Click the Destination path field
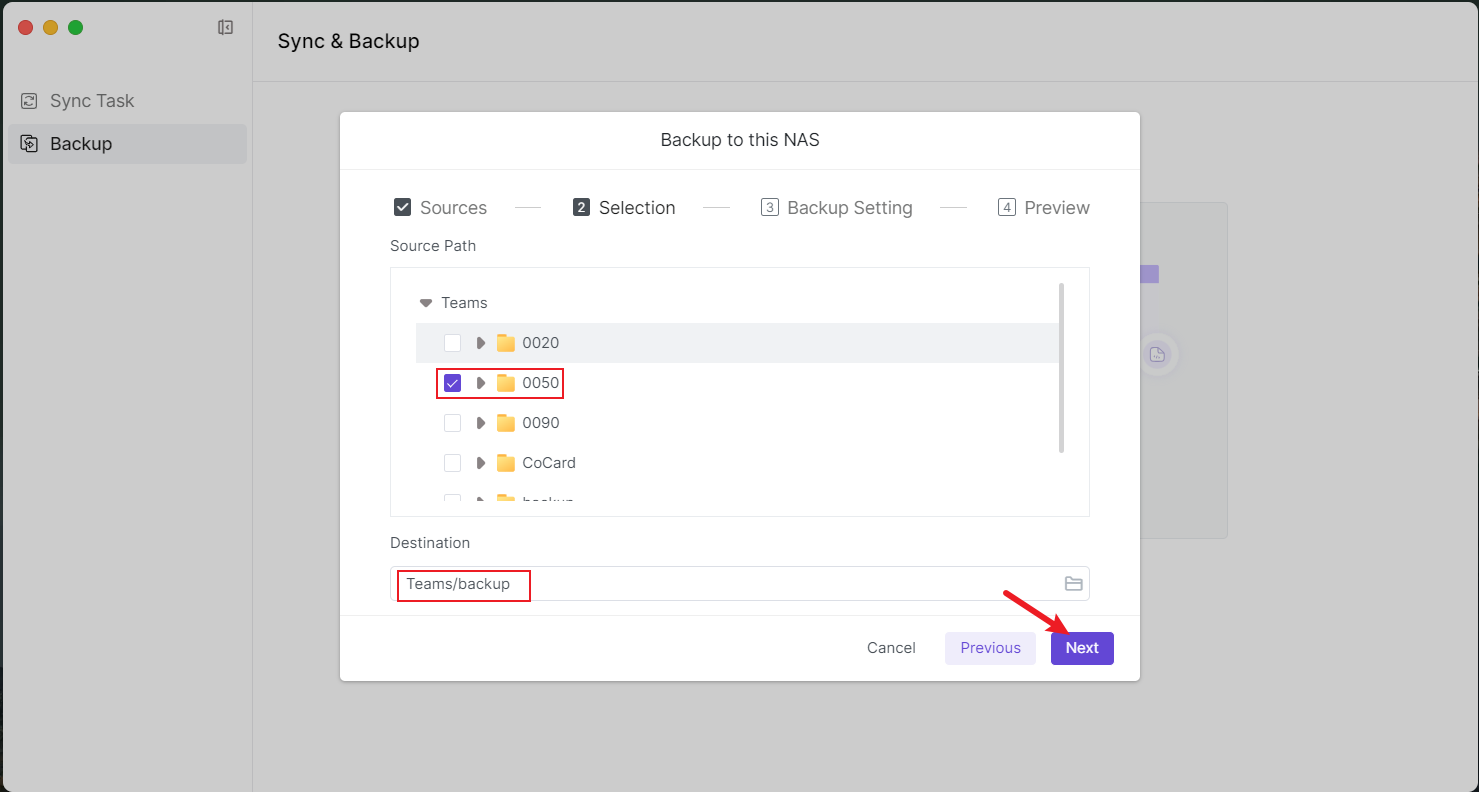1479x792 pixels. click(720, 584)
